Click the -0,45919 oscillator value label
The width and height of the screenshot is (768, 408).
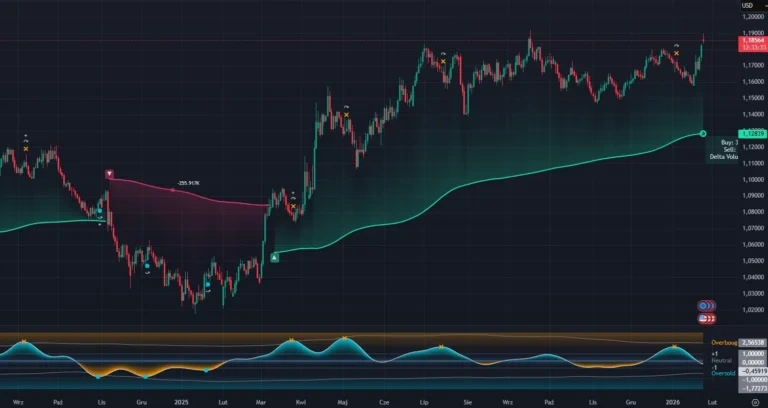tap(753, 371)
